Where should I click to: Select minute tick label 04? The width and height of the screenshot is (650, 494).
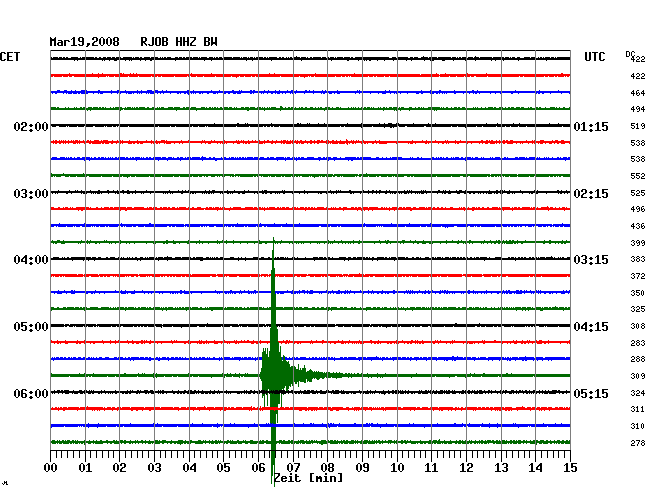(189, 468)
